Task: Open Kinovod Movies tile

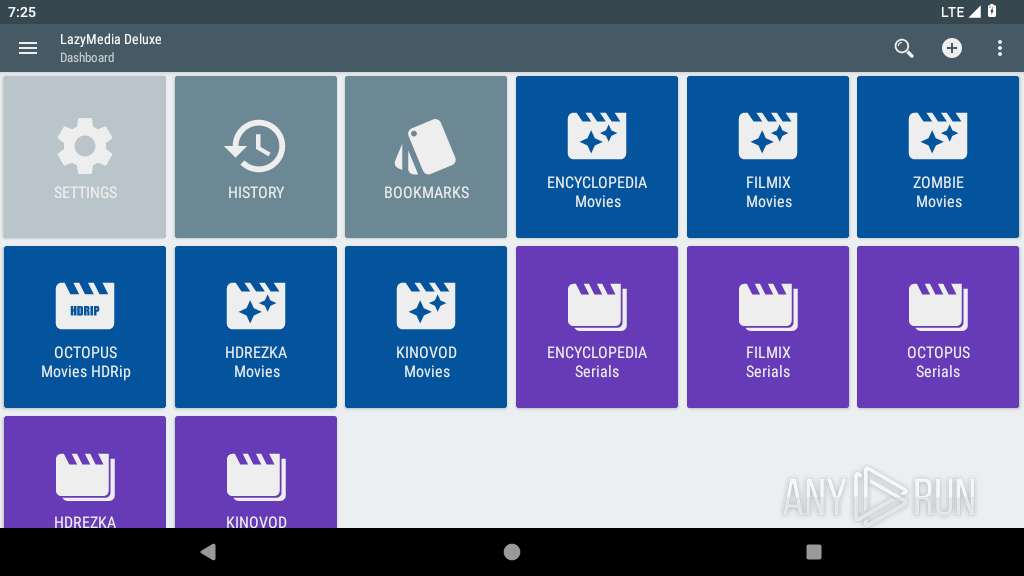Action: (x=426, y=327)
